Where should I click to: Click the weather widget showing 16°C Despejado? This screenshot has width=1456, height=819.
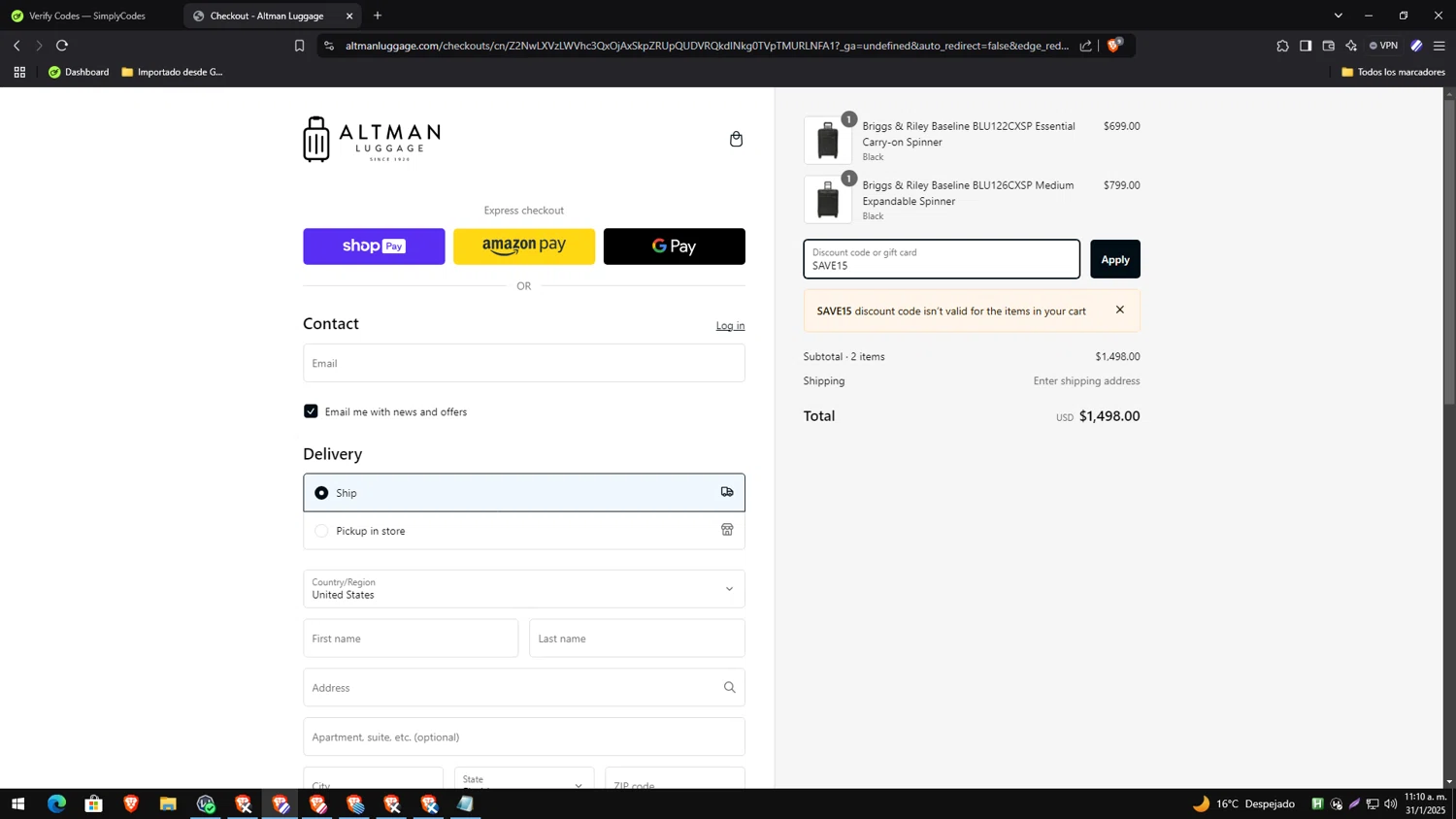click(x=1243, y=803)
